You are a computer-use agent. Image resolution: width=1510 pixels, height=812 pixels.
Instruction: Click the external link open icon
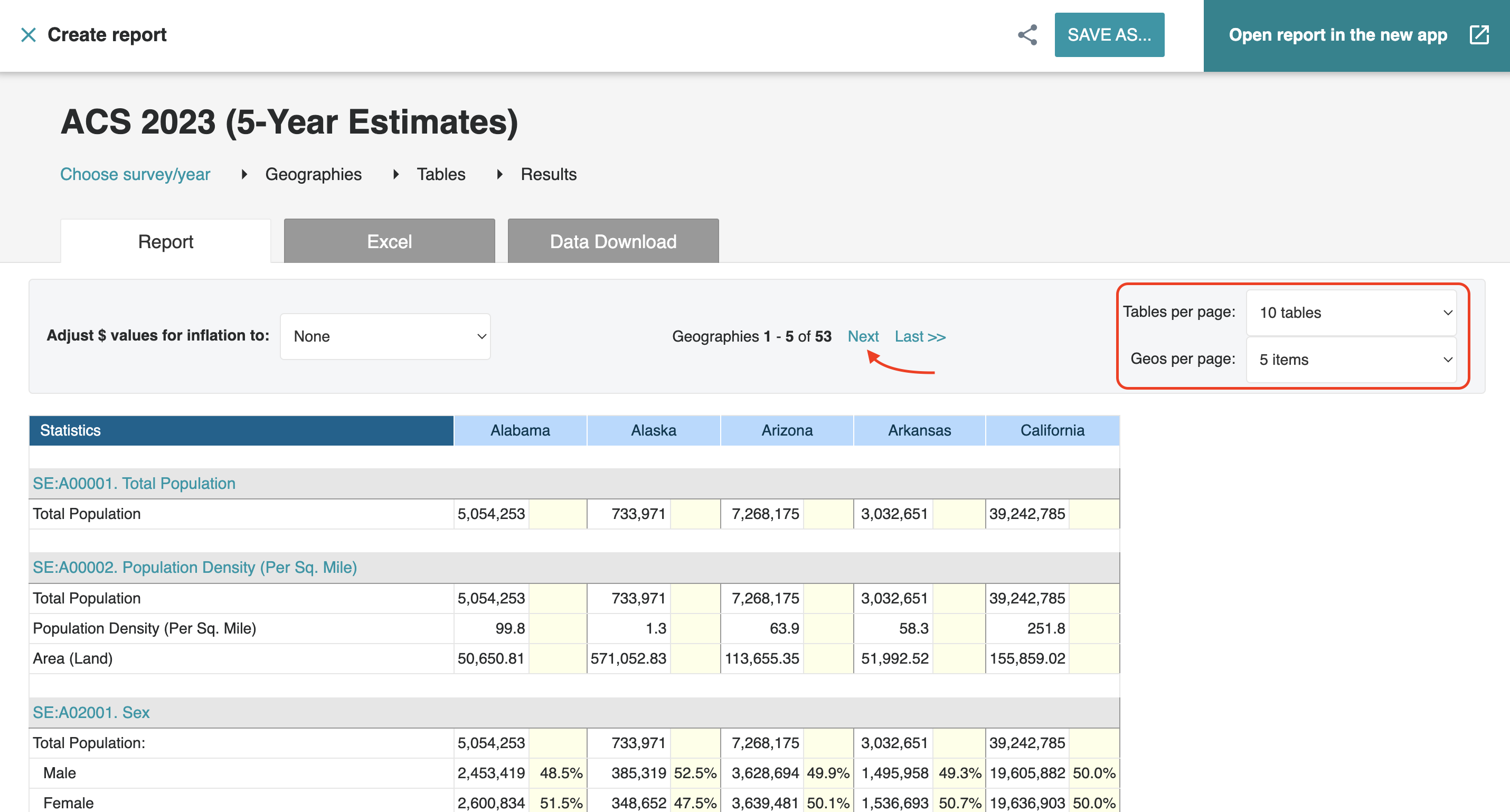(1478, 35)
